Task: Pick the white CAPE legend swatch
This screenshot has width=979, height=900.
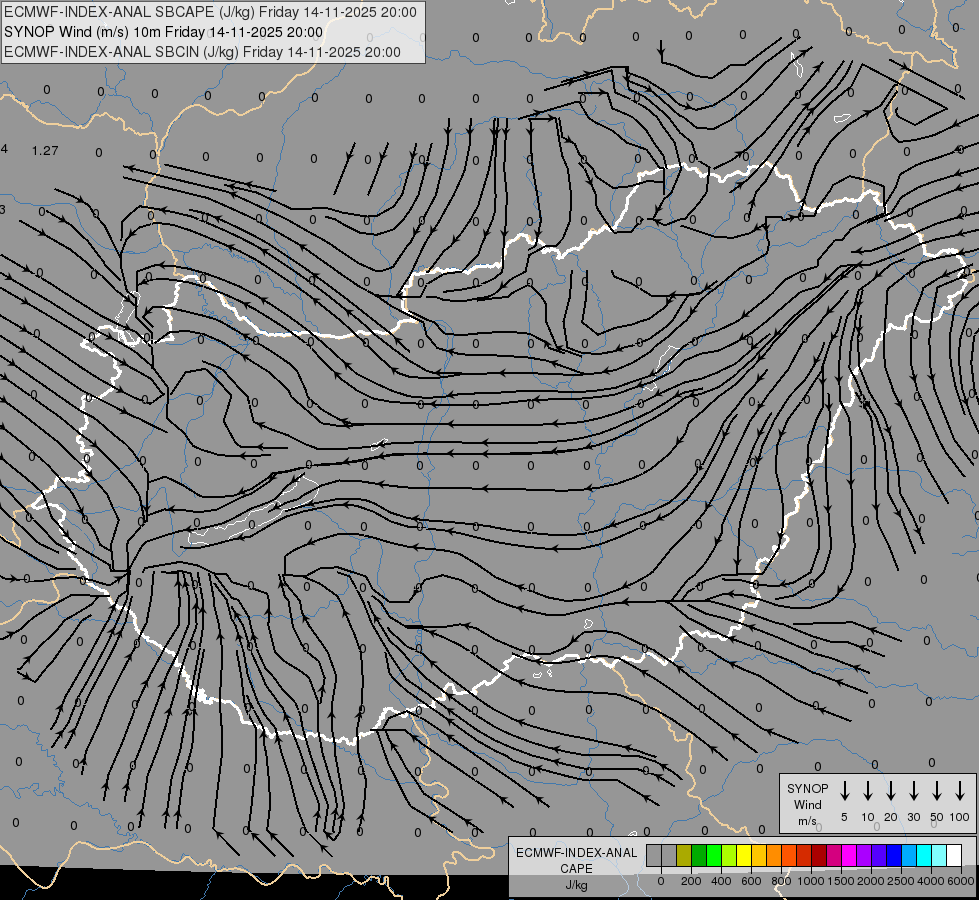Action: pyautogui.click(x=954, y=856)
